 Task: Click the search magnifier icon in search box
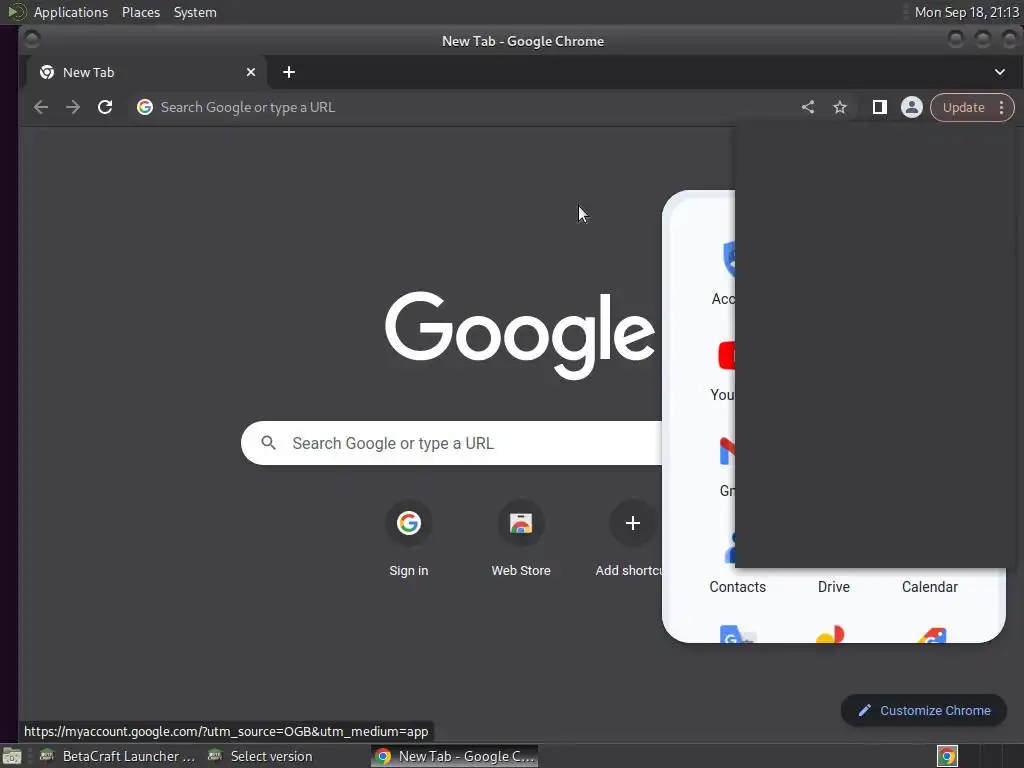(268, 443)
